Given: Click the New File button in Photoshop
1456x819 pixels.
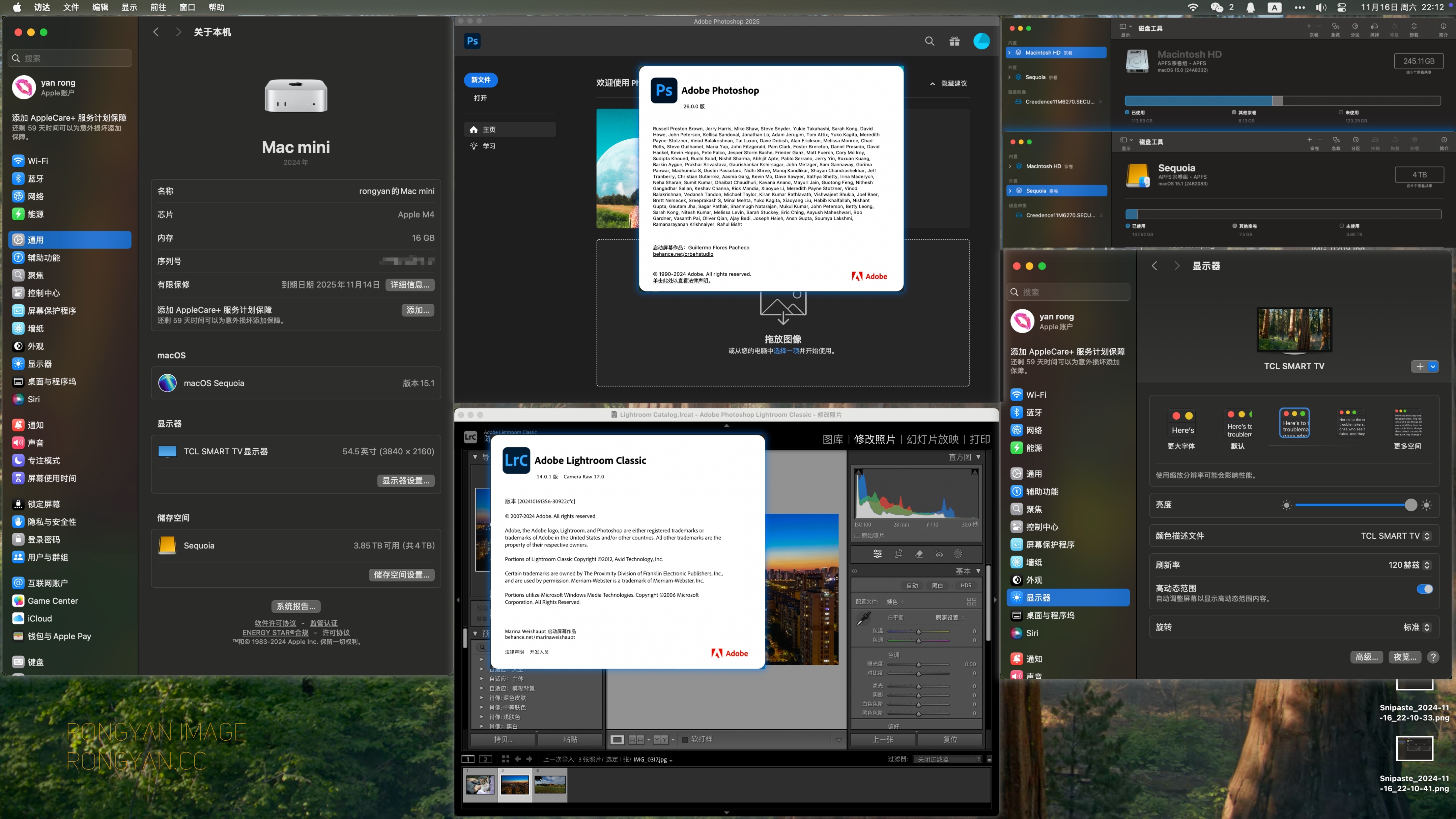Looking at the screenshot, I should [x=480, y=80].
